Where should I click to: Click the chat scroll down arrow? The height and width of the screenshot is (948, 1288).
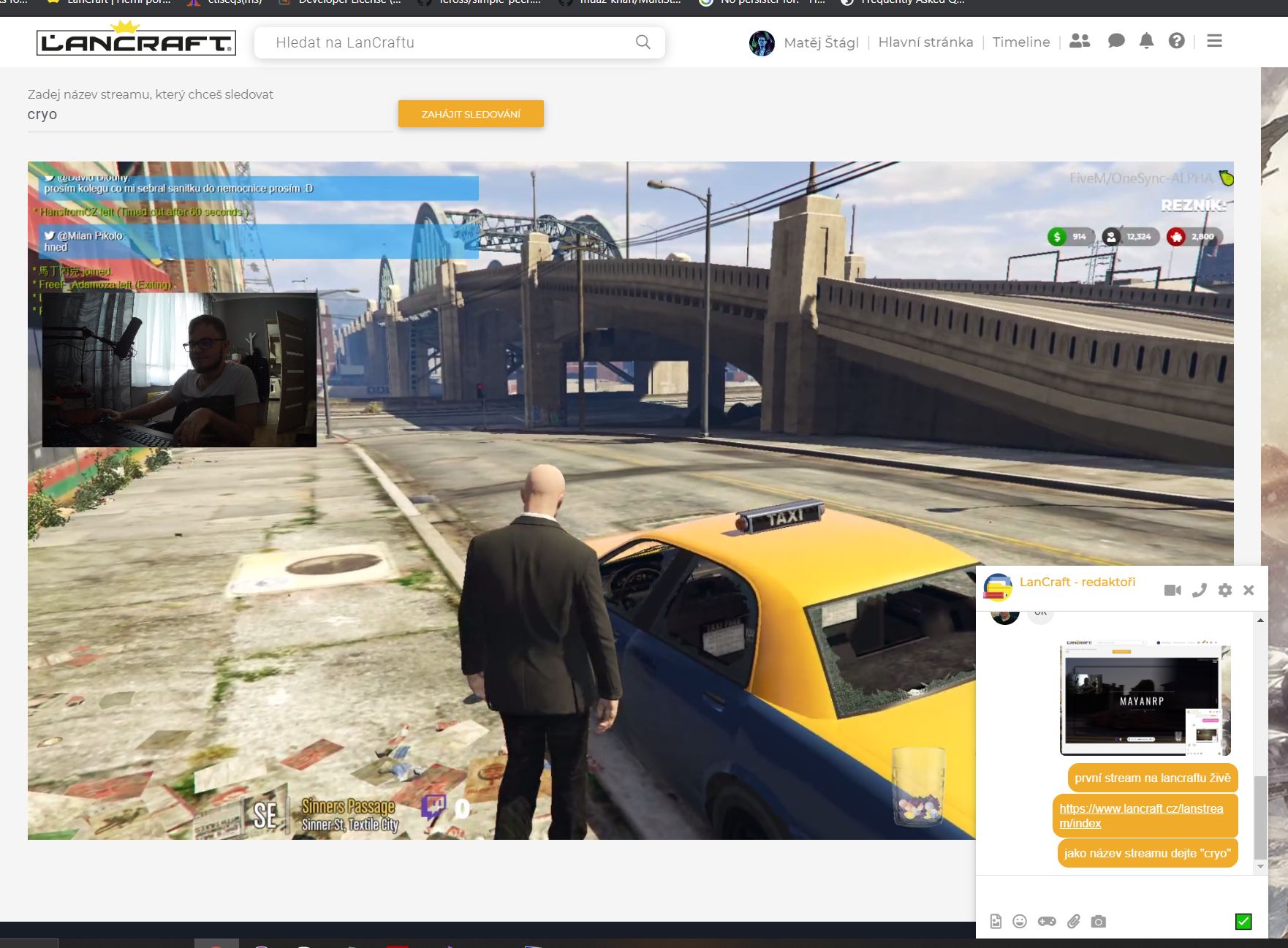click(x=1260, y=866)
